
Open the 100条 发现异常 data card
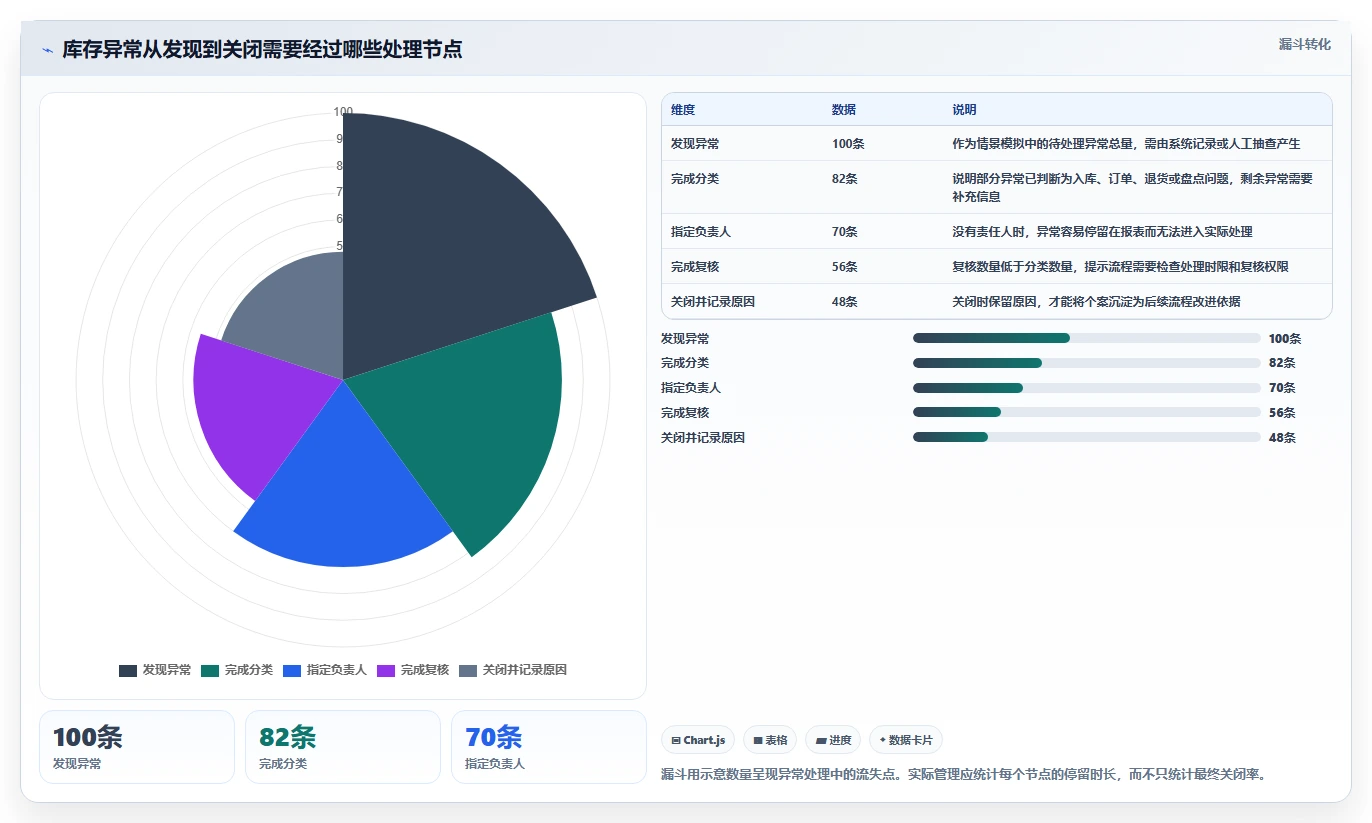click(137, 747)
